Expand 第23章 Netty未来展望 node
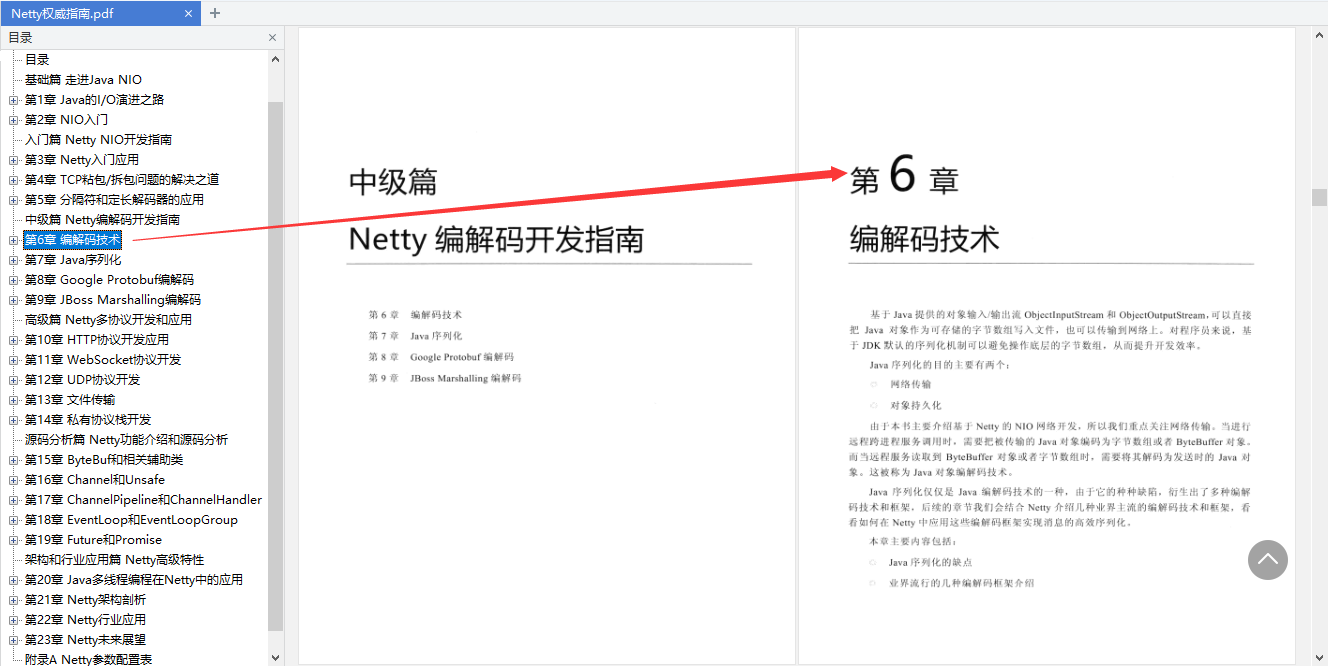This screenshot has height=666, width=1328. coord(13,640)
